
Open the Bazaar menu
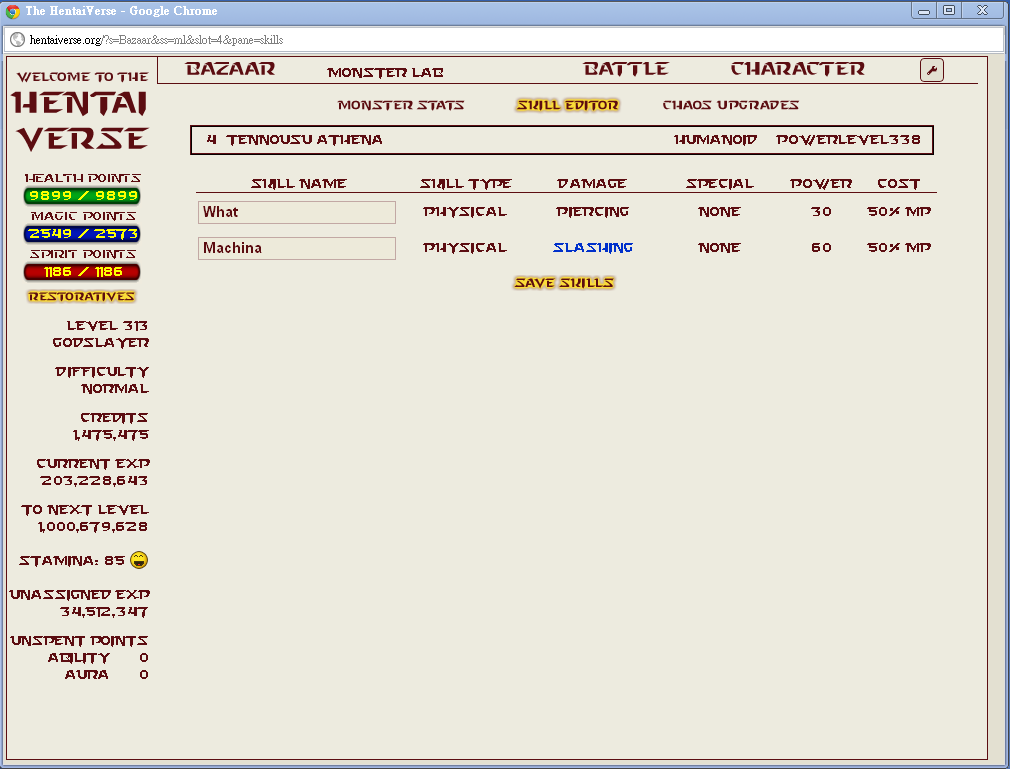(x=230, y=70)
